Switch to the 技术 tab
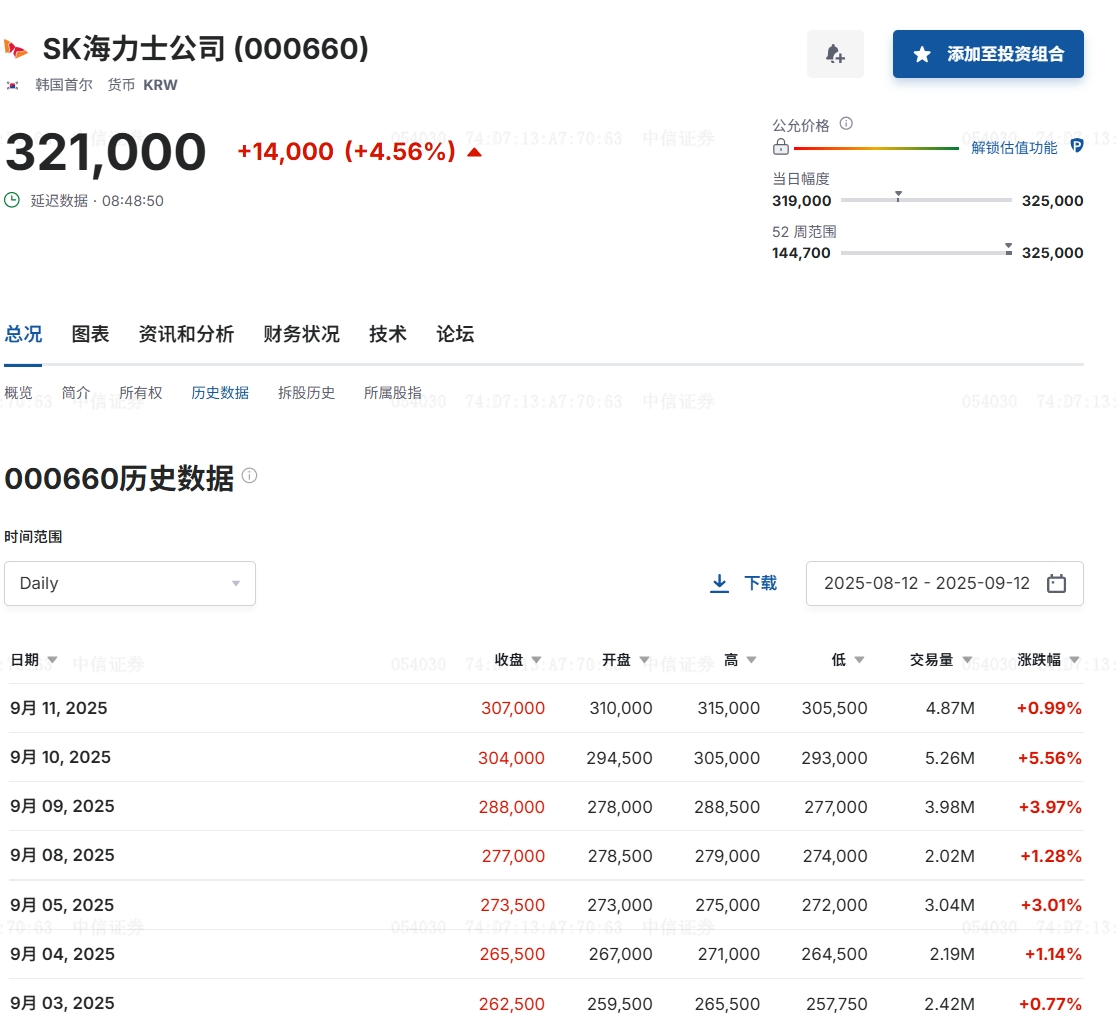The height and width of the screenshot is (1013, 1117). coord(388,334)
